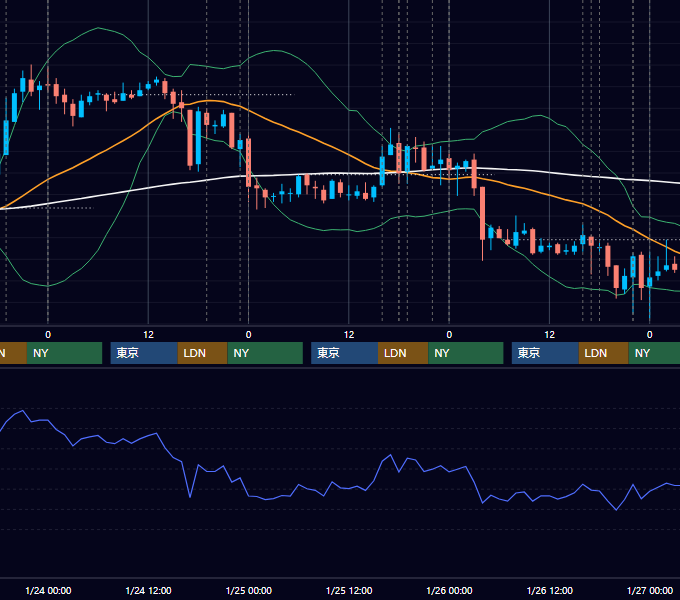
Task: Select the 東京 session block on 1/26
Action: pyautogui.click(x=545, y=353)
